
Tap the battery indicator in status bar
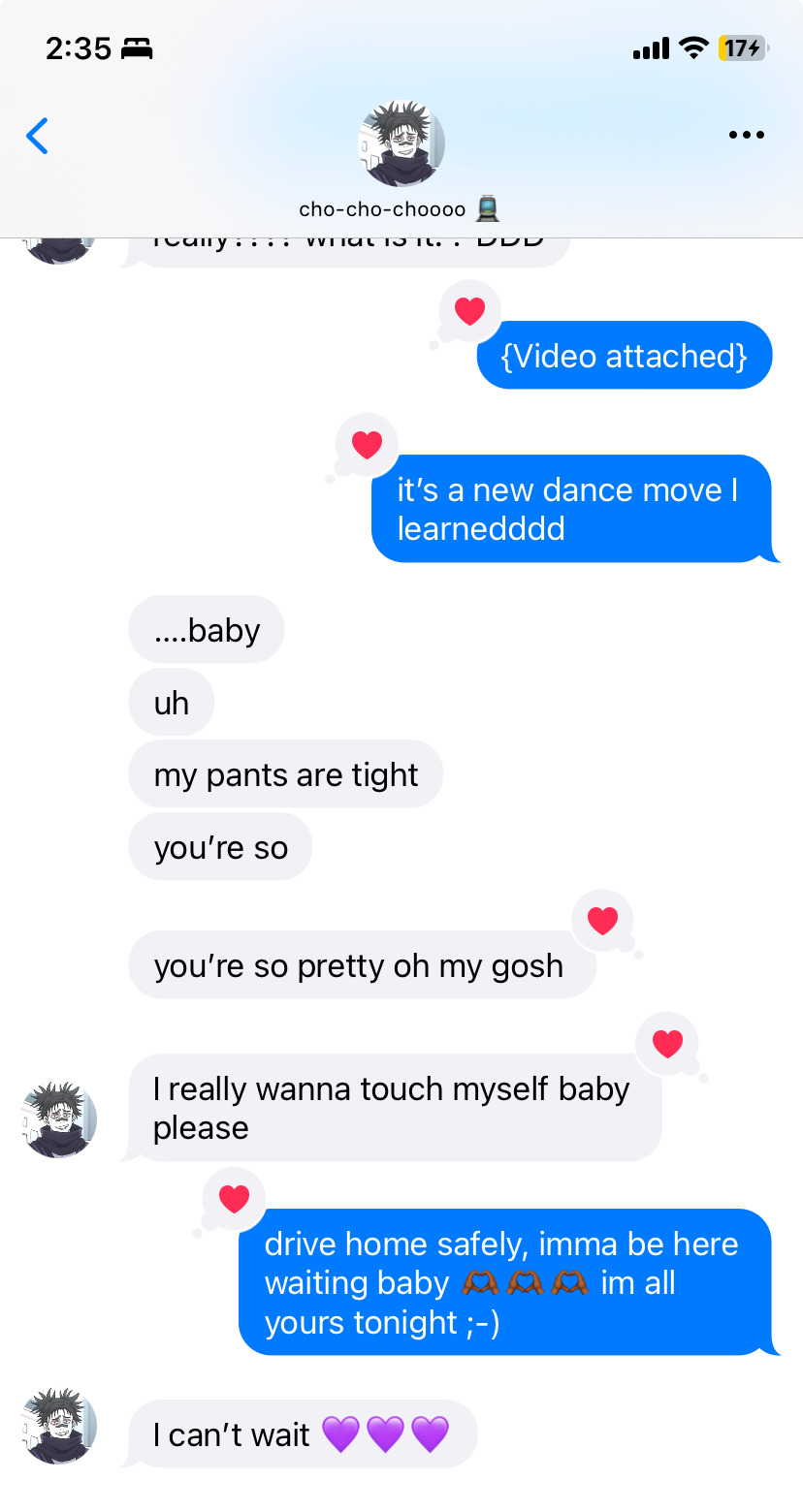(743, 47)
